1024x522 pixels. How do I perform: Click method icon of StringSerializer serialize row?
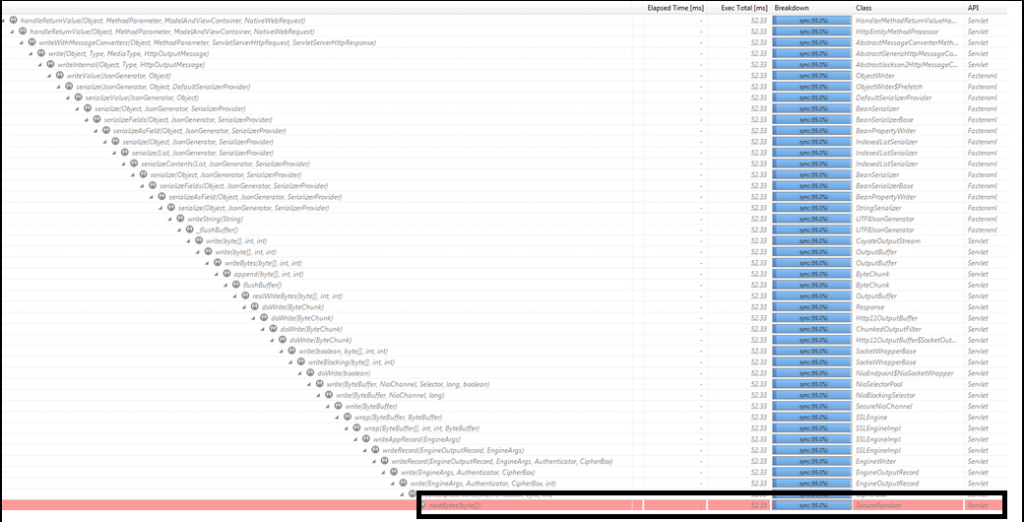(x=171, y=208)
